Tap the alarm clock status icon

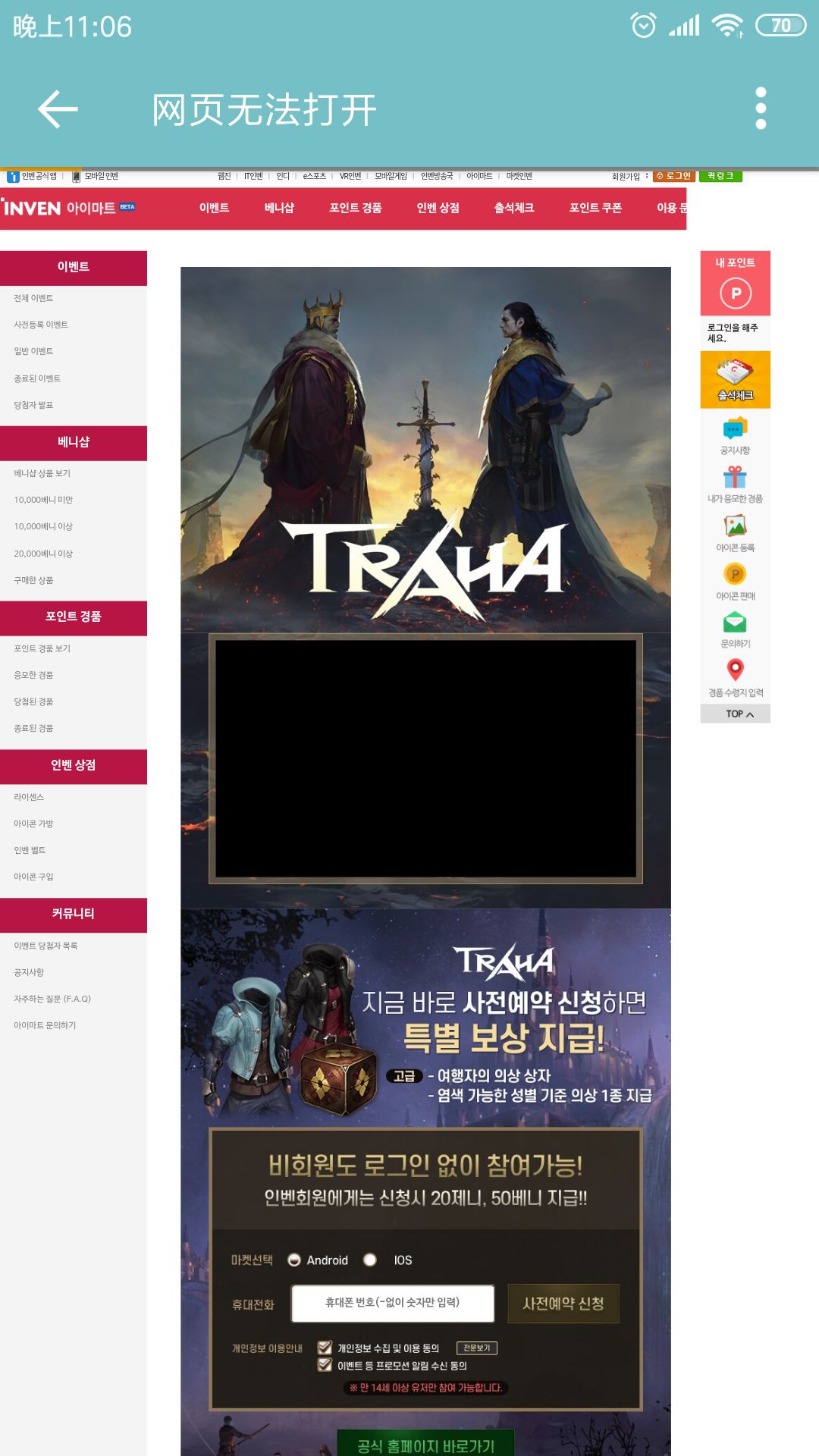[x=644, y=26]
